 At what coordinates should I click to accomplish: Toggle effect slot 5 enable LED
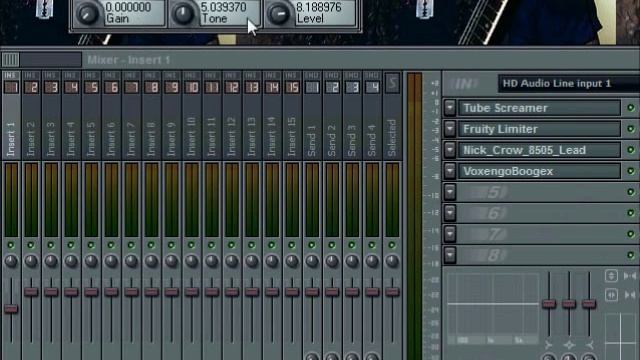coord(631,192)
